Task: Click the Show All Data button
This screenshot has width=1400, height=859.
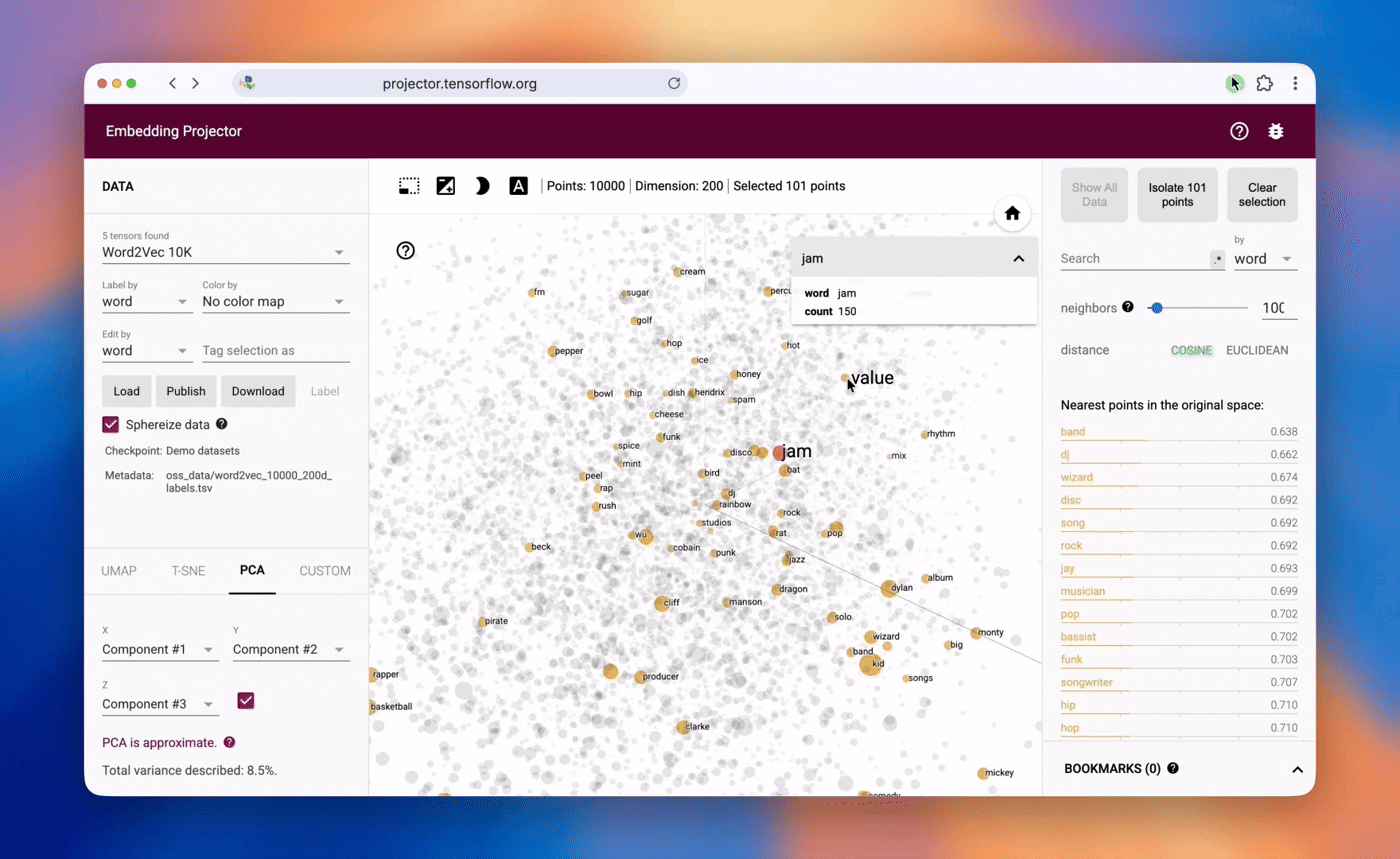Action: click(x=1094, y=194)
